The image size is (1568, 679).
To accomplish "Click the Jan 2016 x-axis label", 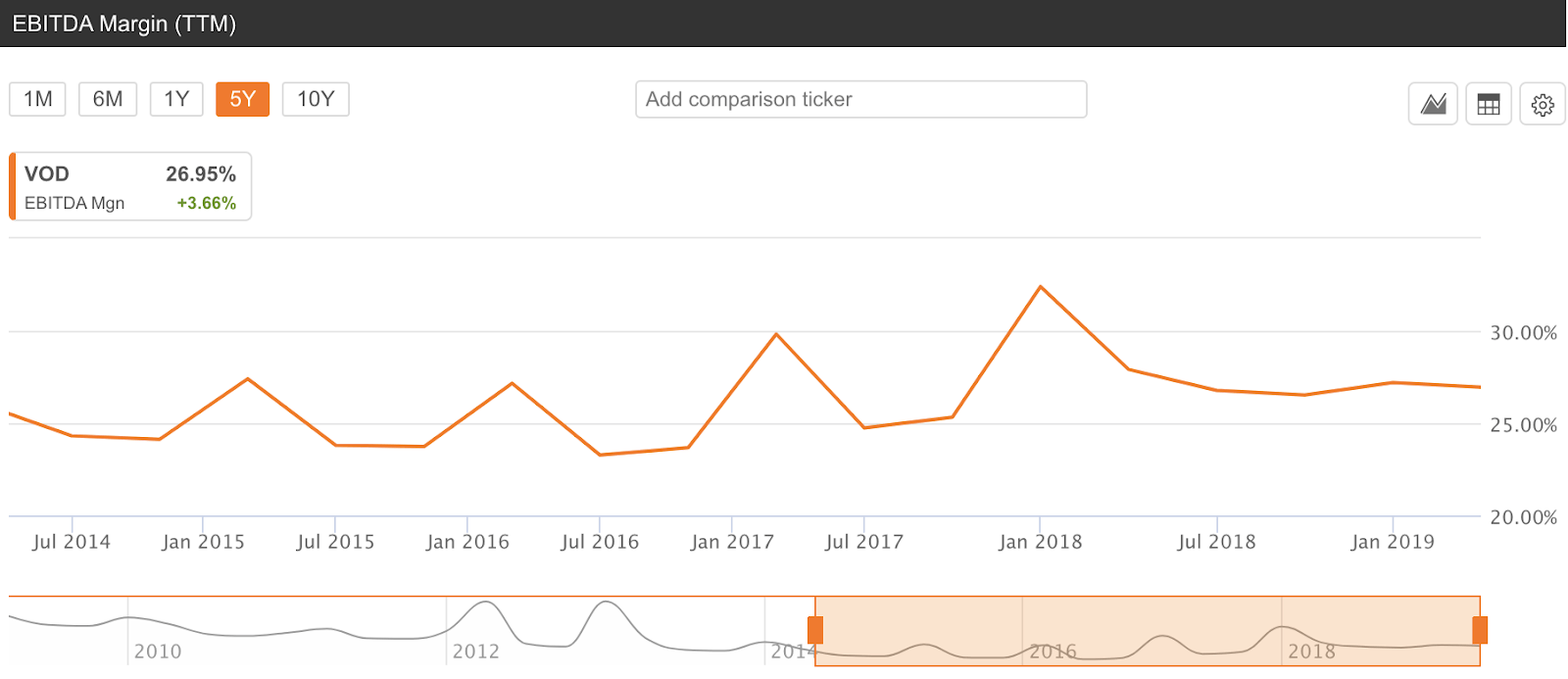I will click(x=467, y=542).
